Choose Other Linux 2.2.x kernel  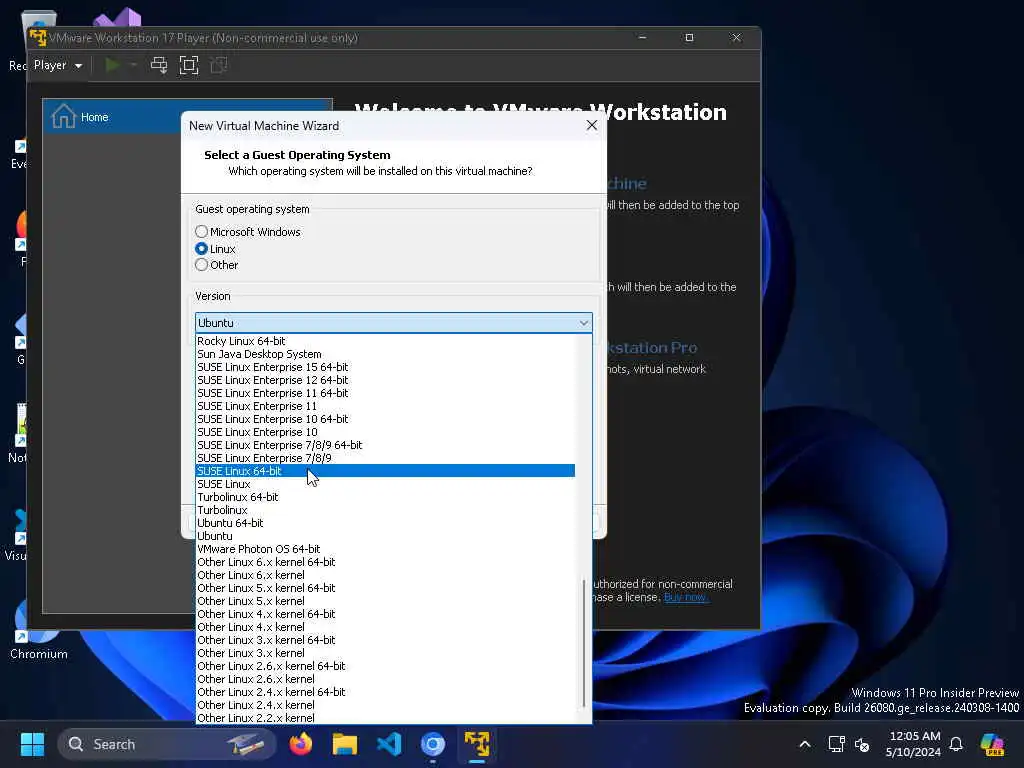coord(385,718)
